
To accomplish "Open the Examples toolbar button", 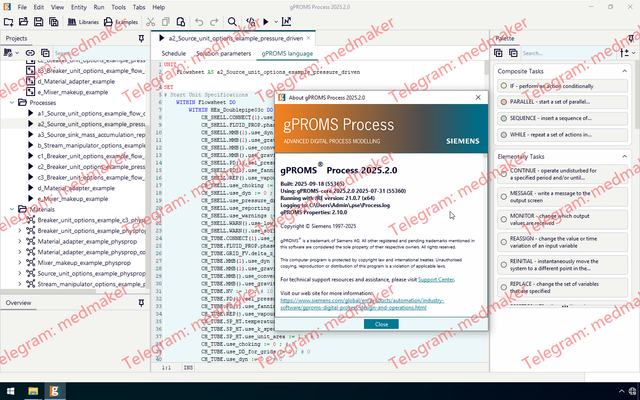I will click(121, 22).
